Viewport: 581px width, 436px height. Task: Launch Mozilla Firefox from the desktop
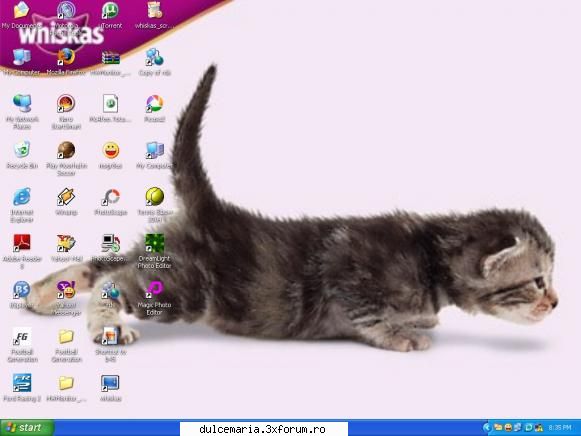pos(66,57)
